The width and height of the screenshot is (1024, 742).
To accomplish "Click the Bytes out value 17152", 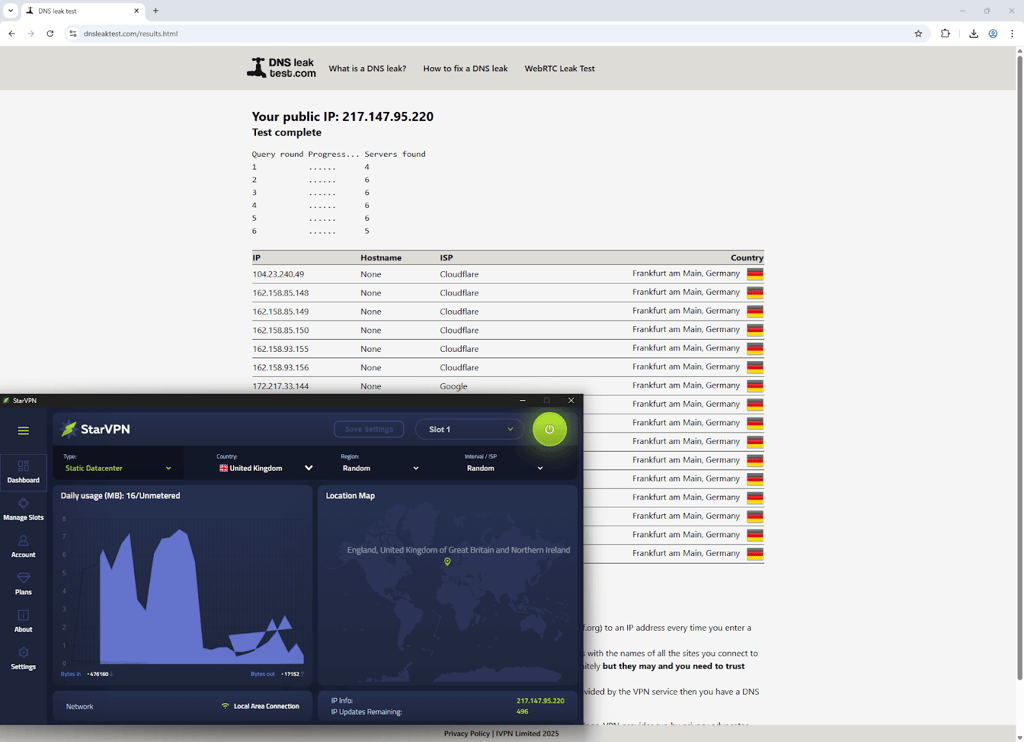I will (x=291, y=674).
